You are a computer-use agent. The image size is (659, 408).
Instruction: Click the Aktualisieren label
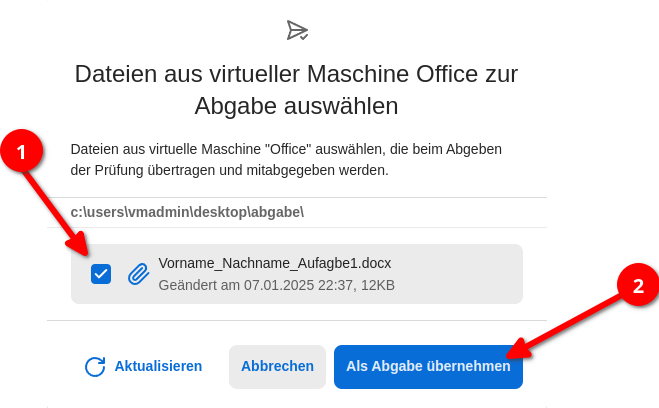(x=158, y=366)
